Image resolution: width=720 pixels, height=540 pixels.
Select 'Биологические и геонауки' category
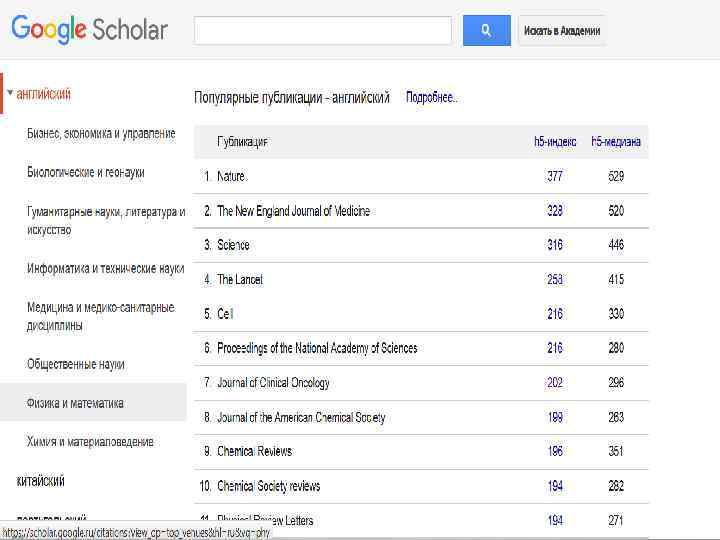pos(86,172)
